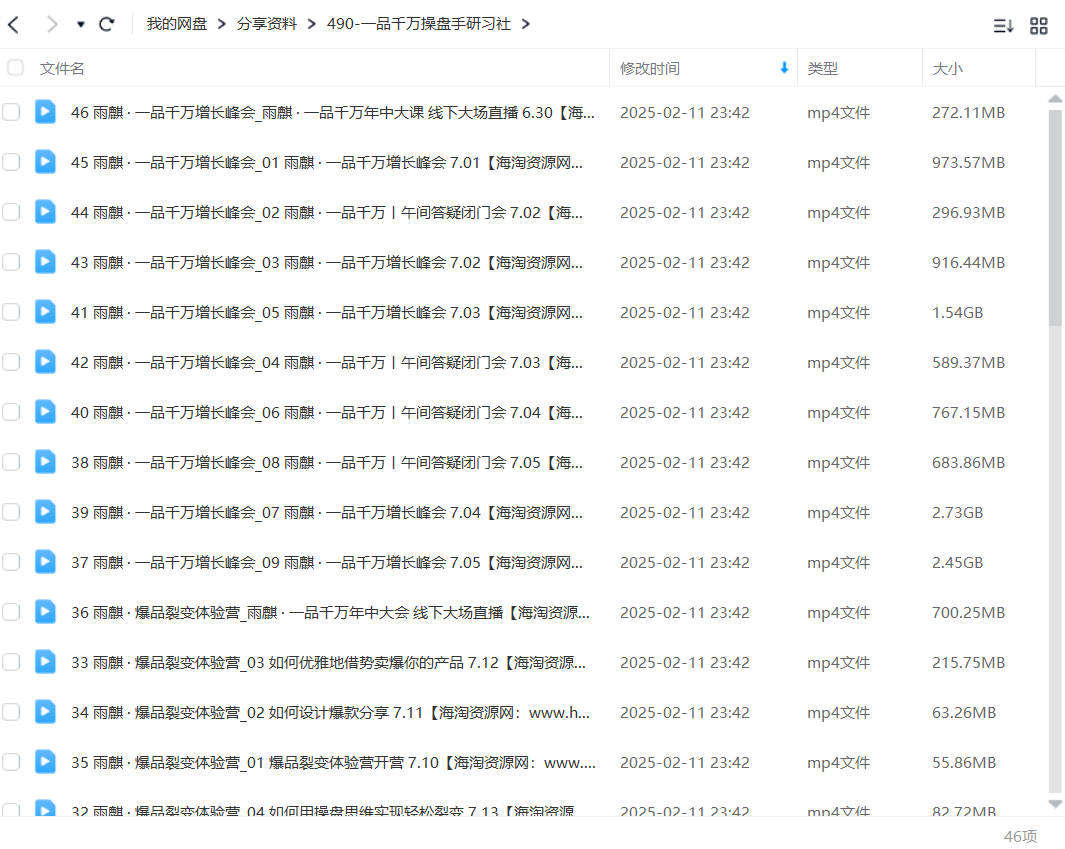Expand chevron after 490-一品千万操盘手研习社
The width and height of the screenshot is (1065, 849).
tap(526, 24)
